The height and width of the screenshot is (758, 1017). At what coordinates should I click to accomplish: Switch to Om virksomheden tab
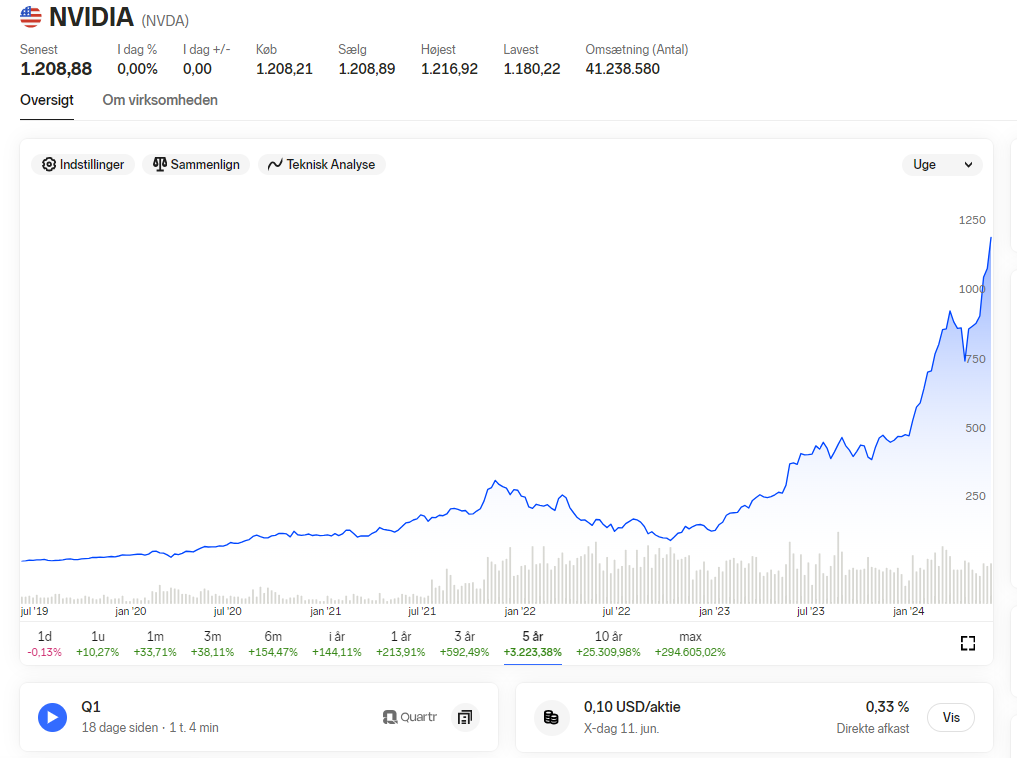tap(160, 100)
